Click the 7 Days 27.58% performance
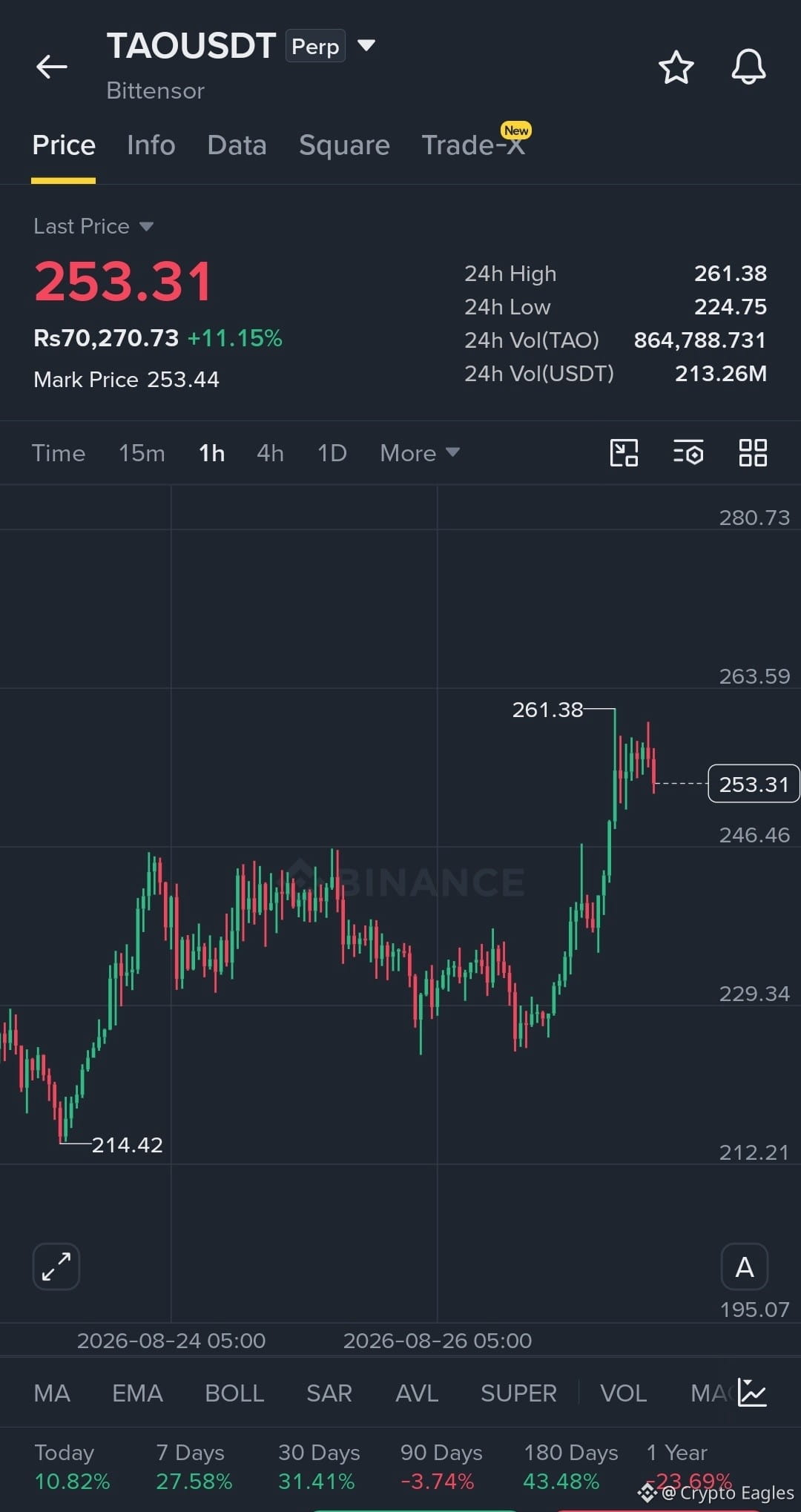The width and height of the screenshot is (801, 1512). 194,1467
